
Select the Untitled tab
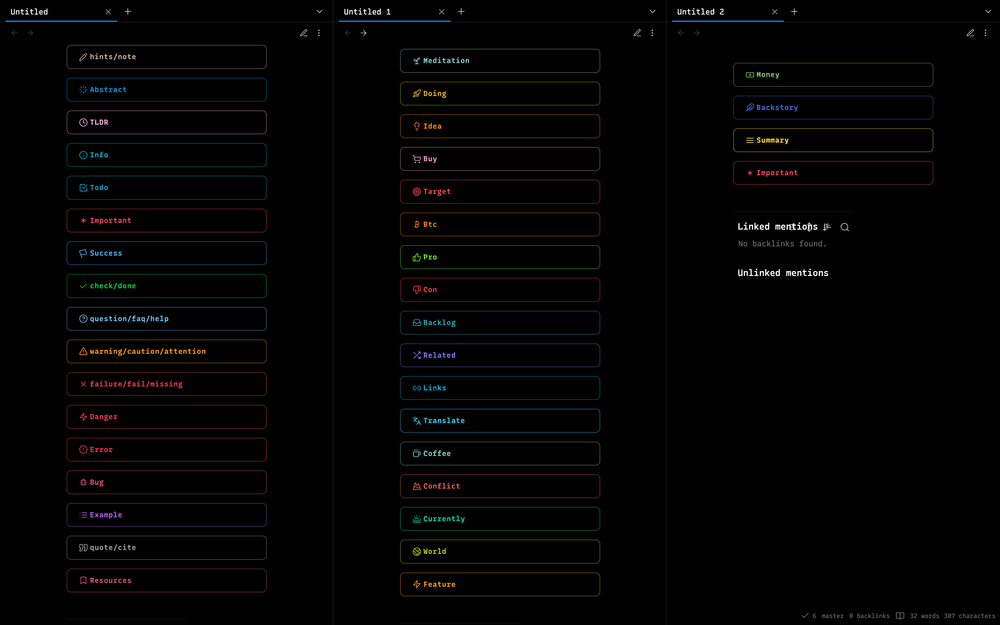[61, 11]
